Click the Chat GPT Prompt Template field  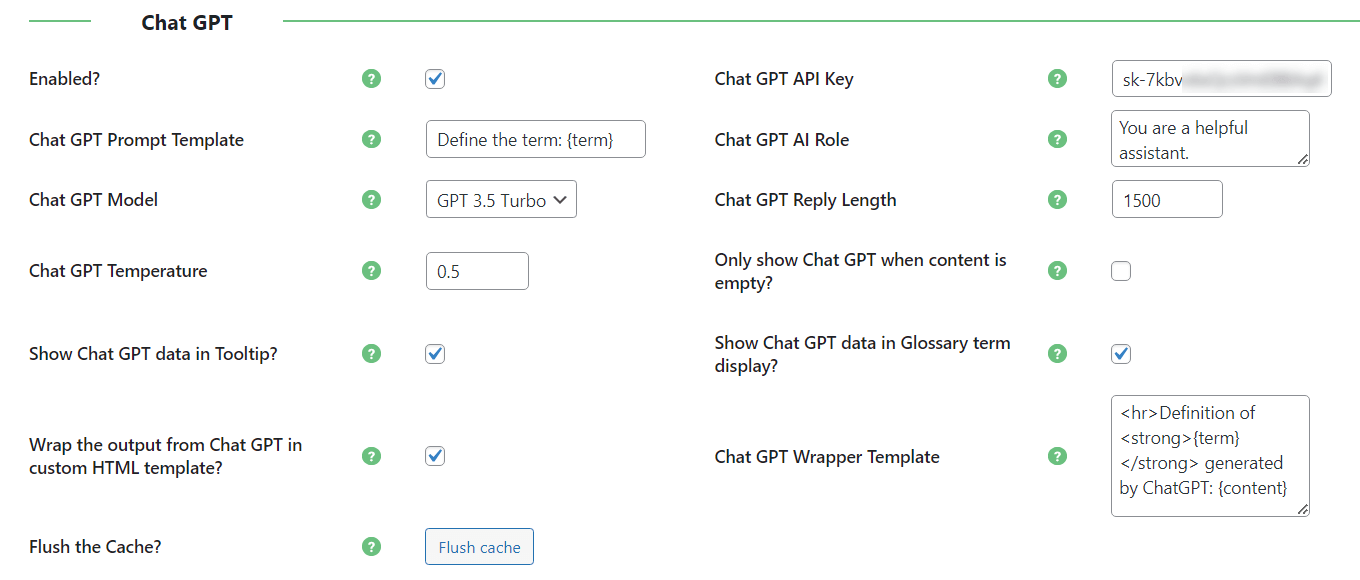pyautogui.click(x=535, y=140)
